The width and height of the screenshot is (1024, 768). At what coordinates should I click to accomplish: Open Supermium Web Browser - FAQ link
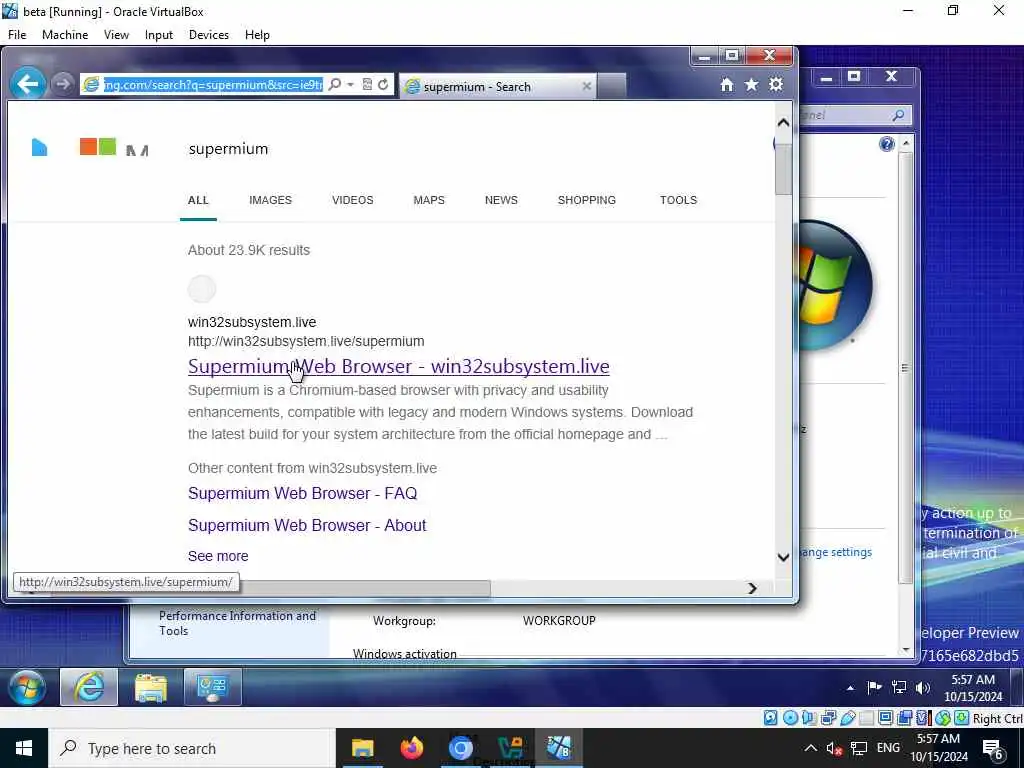click(x=302, y=494)
